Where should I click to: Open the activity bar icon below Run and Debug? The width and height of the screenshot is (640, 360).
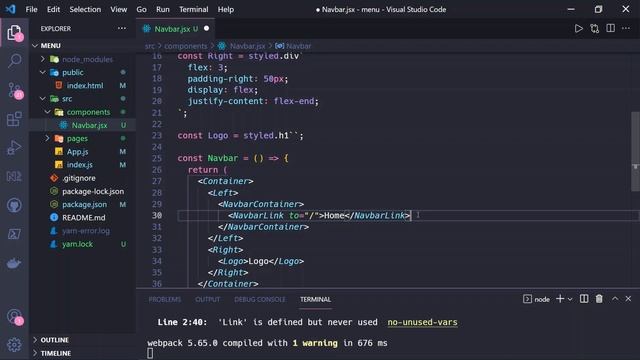point(14,176)
